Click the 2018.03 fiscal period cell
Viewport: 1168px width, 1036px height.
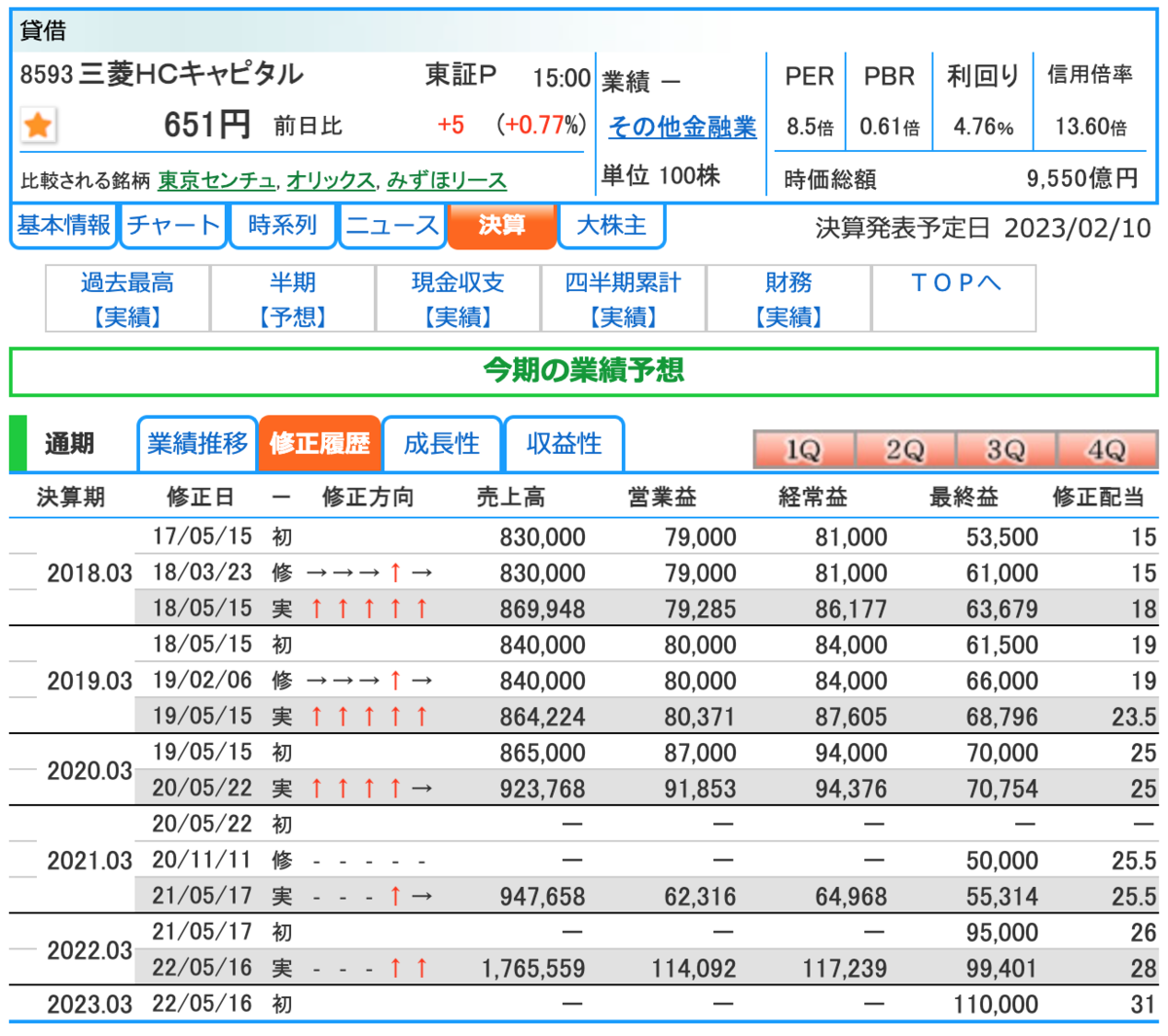(x=90, y=573)
